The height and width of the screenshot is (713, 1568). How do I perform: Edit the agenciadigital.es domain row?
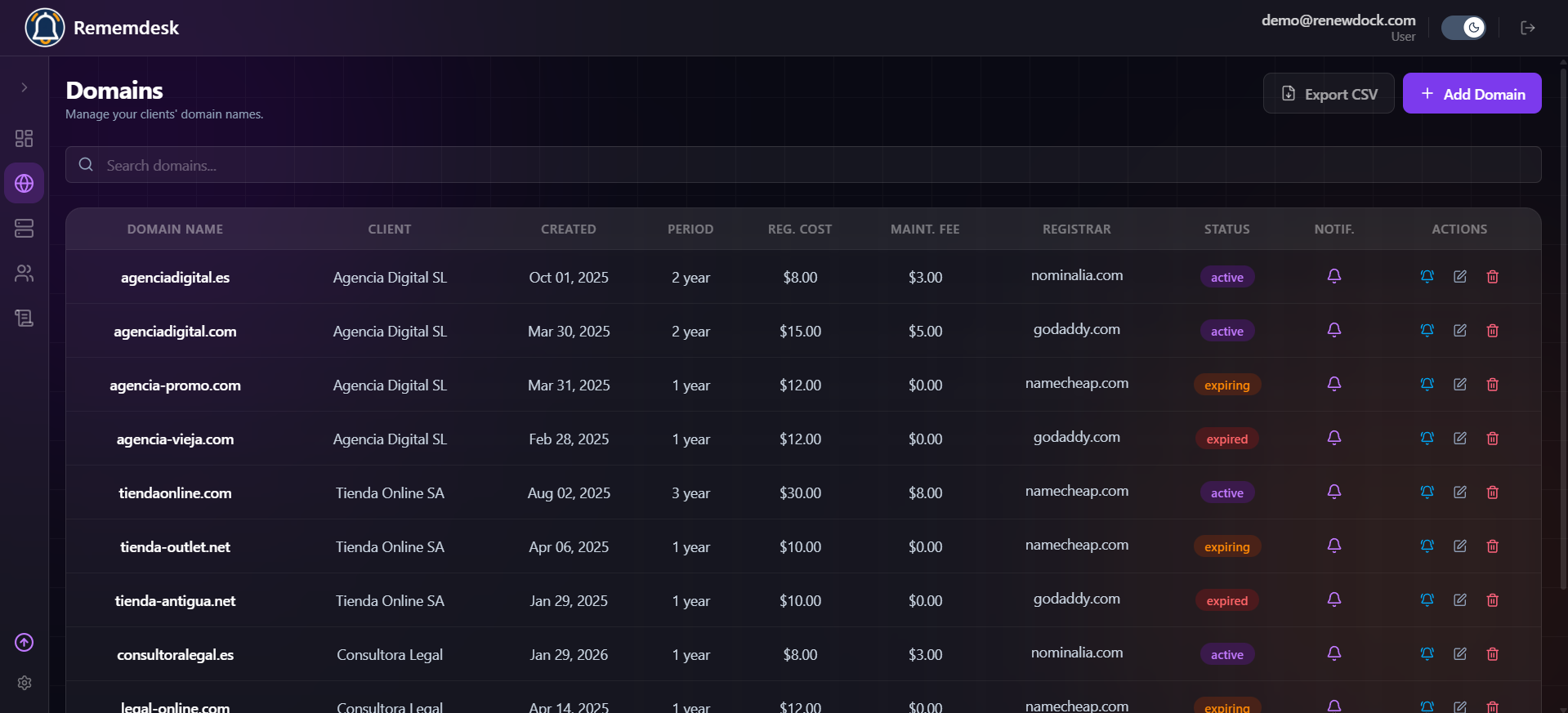(x=1460, y=277)
